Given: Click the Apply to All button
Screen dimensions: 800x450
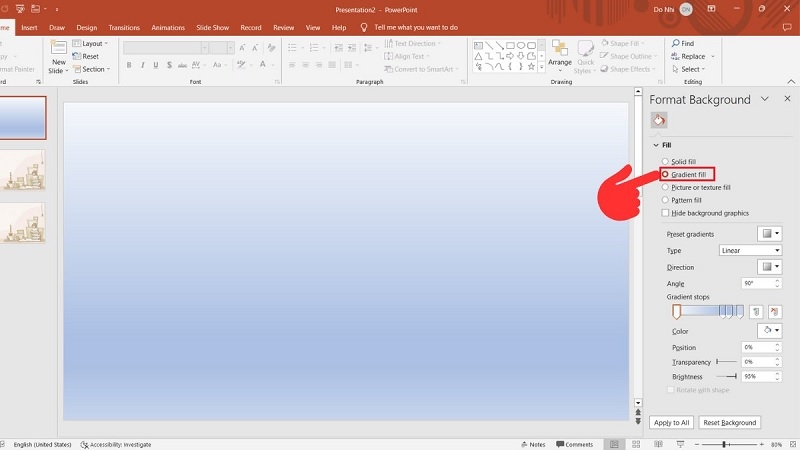Looking at the screenshot, I should [x=671, y=422].
